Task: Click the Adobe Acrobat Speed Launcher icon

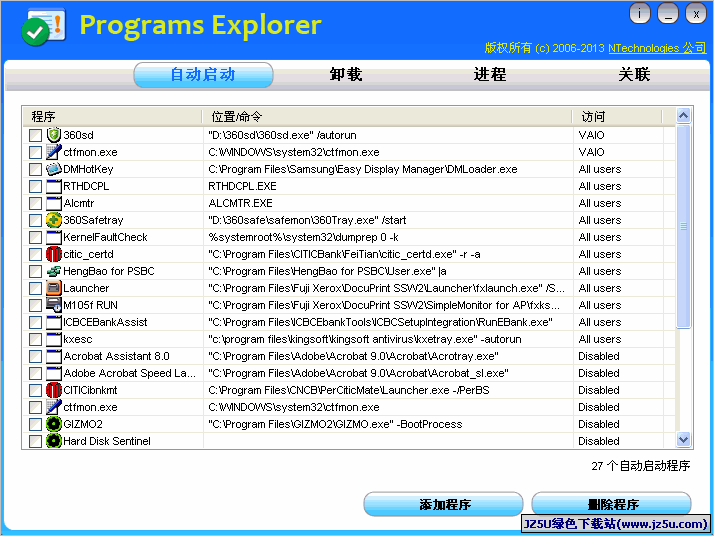Action: point(54,373)
